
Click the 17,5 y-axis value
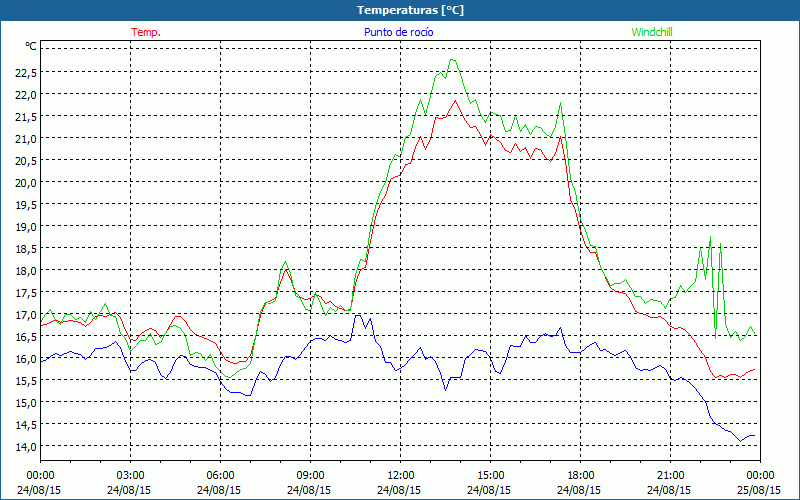26,293
